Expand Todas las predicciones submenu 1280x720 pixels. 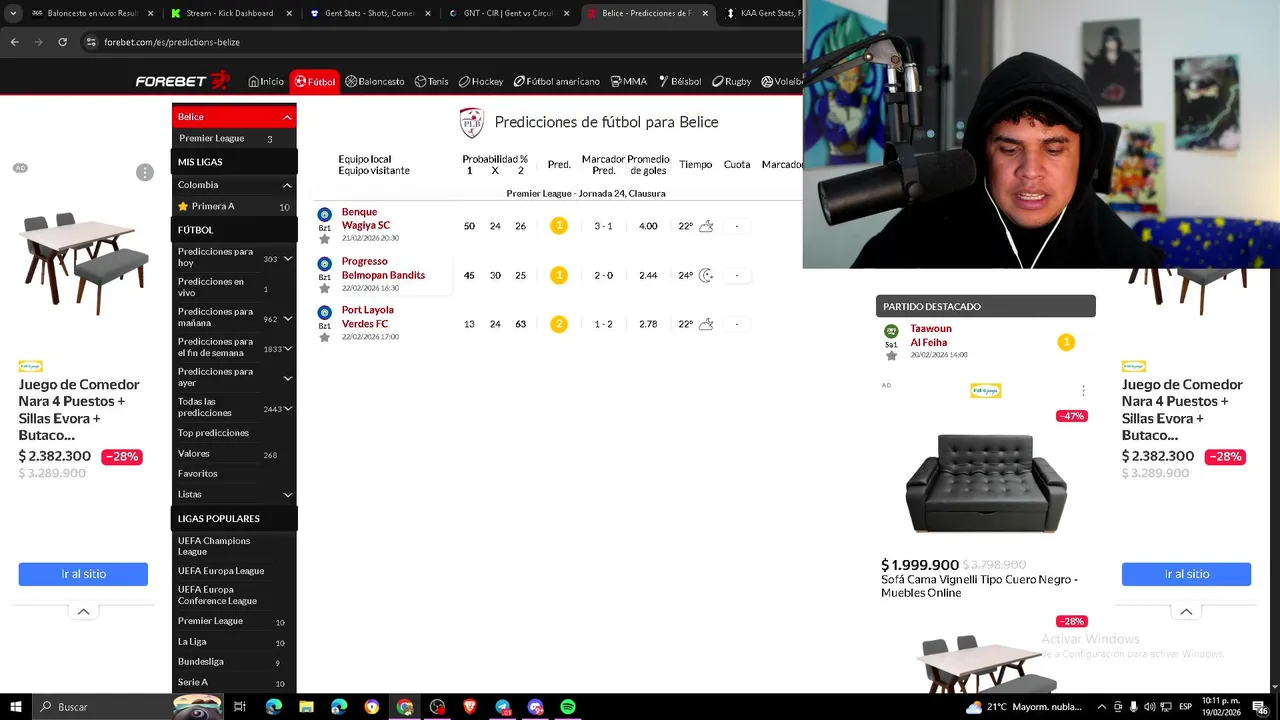288,409
